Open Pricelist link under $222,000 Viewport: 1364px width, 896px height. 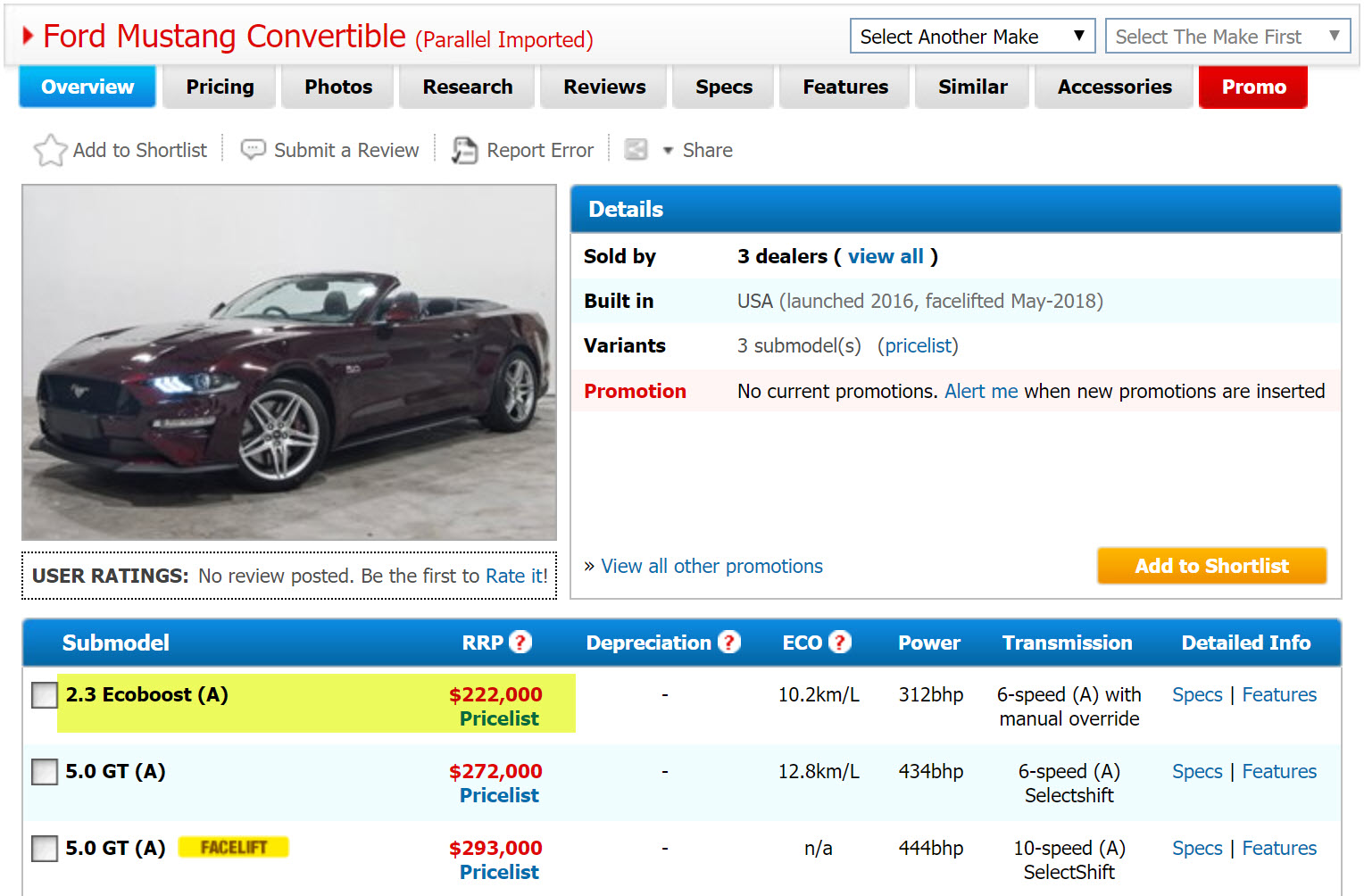pyautogui.click(x=499, y=718)
